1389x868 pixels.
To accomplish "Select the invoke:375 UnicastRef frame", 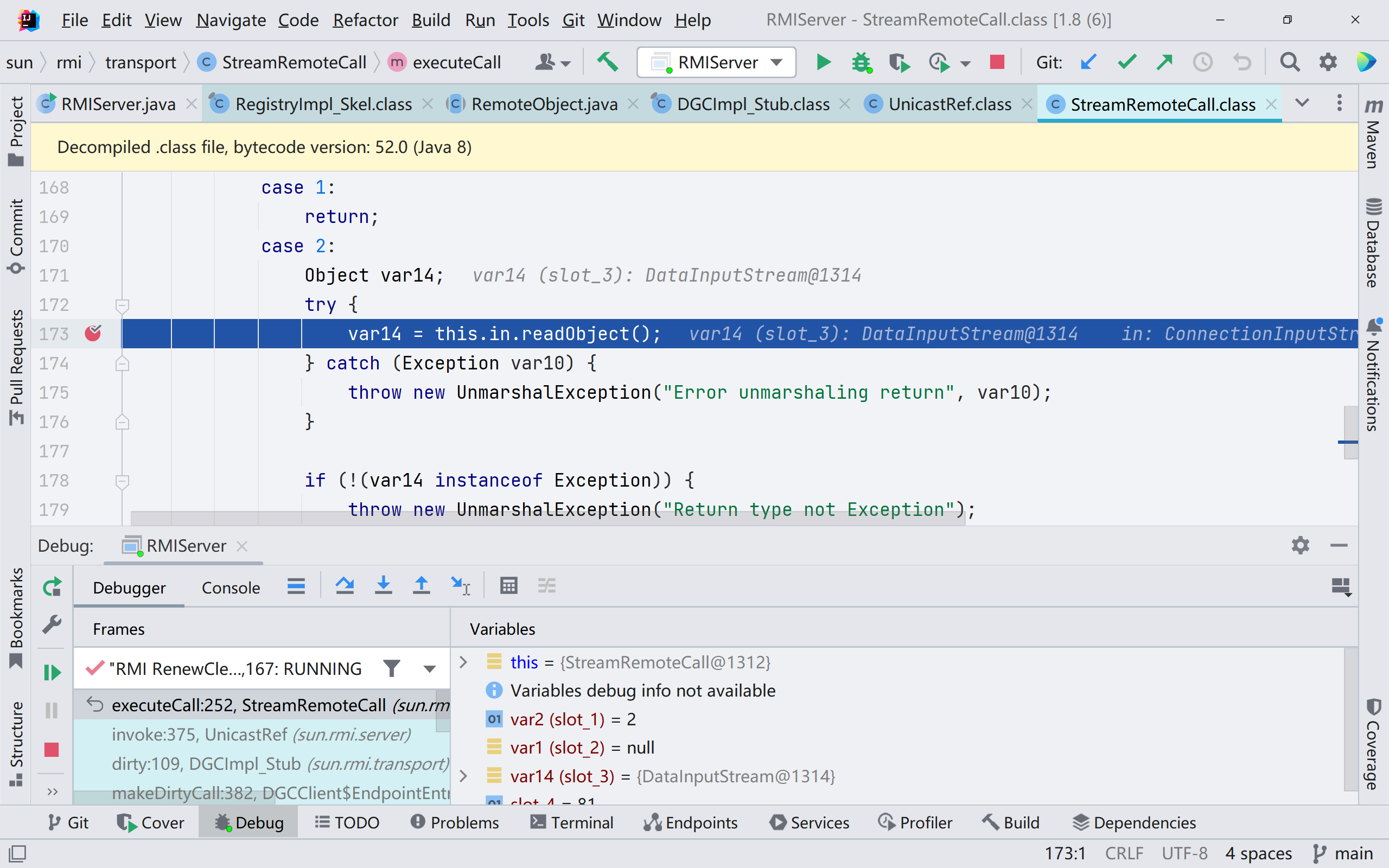I will [261, 734].
